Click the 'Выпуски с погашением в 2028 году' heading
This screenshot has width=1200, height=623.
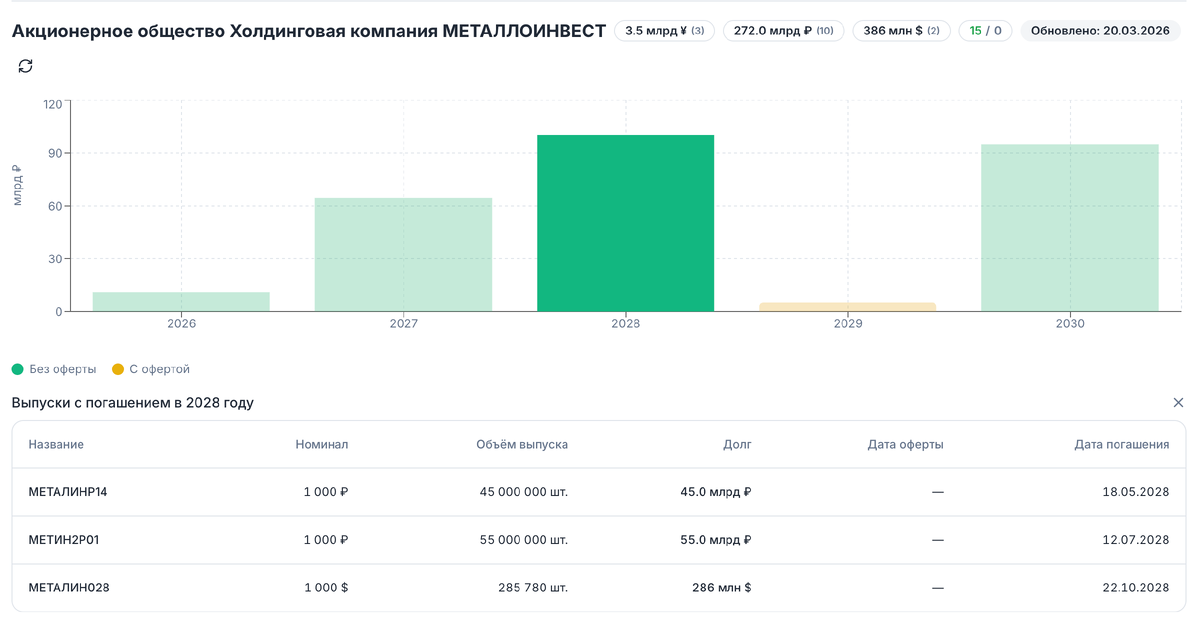[x=133, y=403]
